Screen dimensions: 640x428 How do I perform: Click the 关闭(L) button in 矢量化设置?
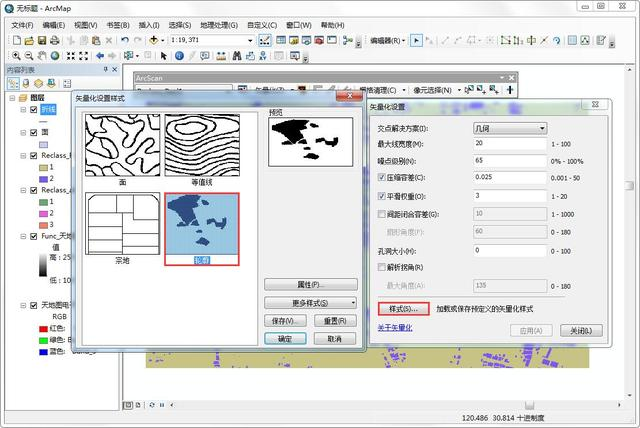(581, 330)
